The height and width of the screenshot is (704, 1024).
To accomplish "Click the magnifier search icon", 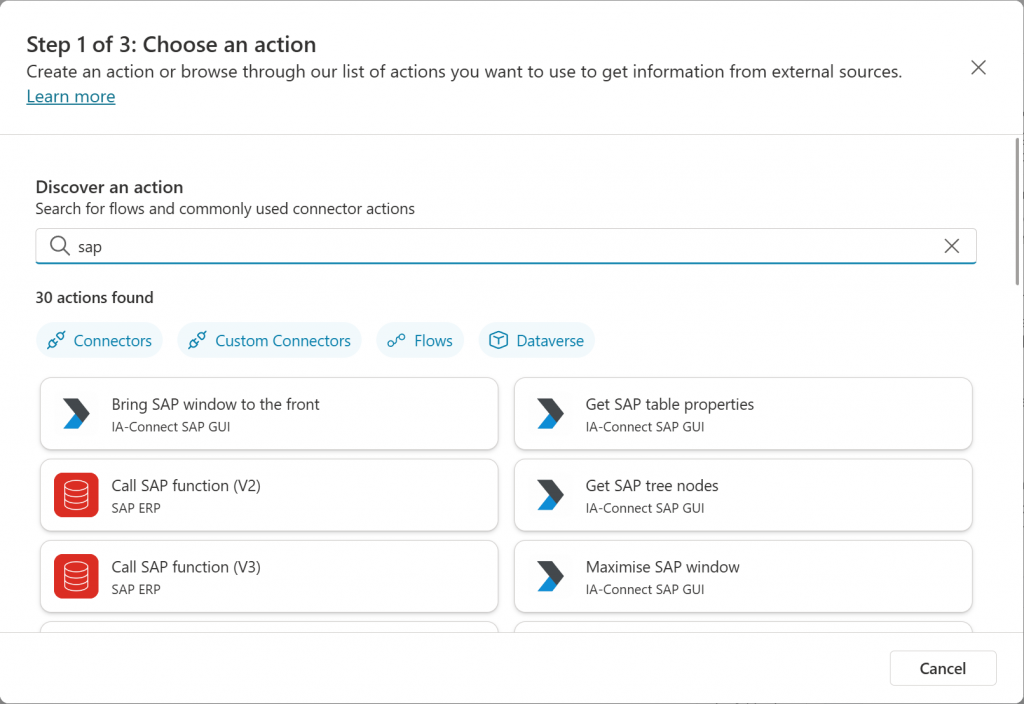I will point(59,246).
